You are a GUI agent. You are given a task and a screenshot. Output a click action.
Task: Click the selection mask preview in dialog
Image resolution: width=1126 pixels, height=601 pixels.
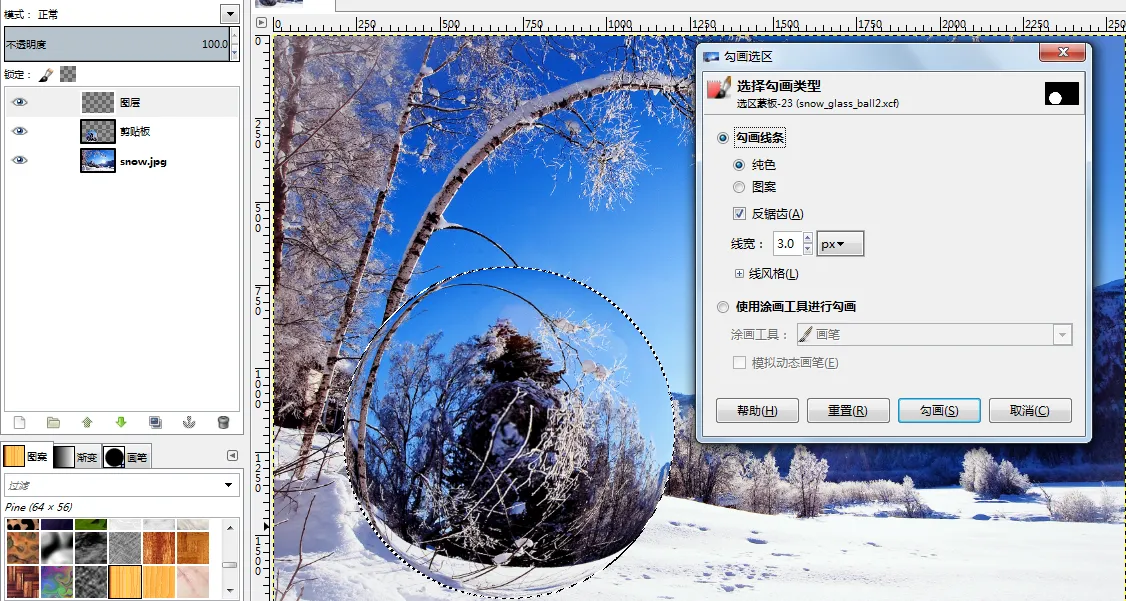(x=1061, y=93)
